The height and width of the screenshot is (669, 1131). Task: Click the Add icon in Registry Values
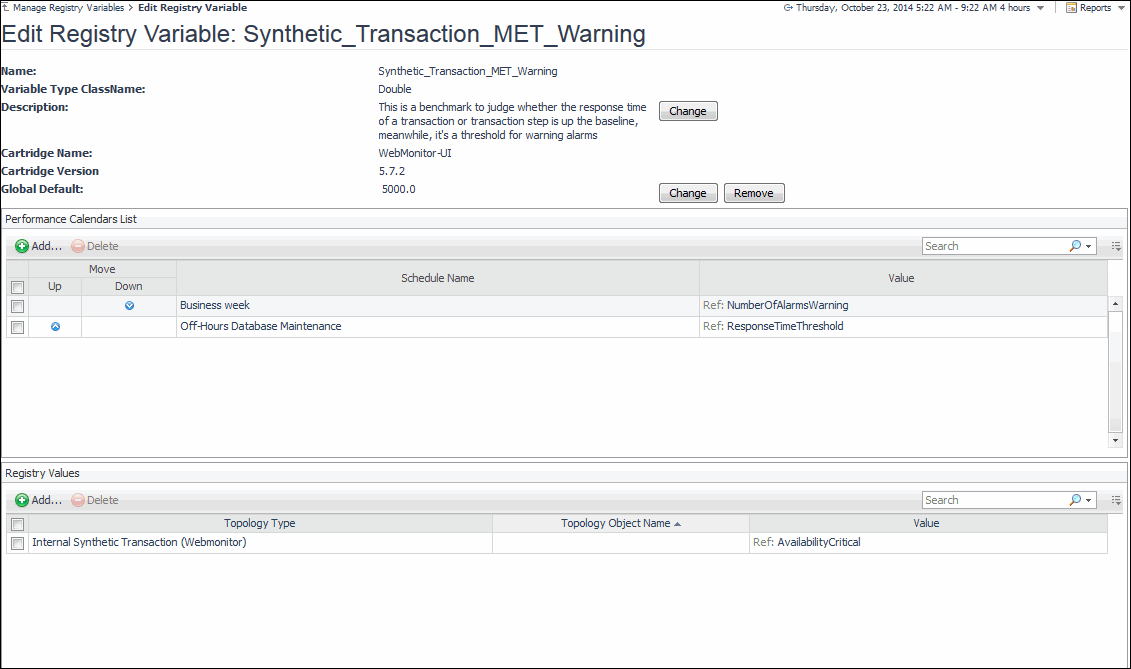coord(22,500)
